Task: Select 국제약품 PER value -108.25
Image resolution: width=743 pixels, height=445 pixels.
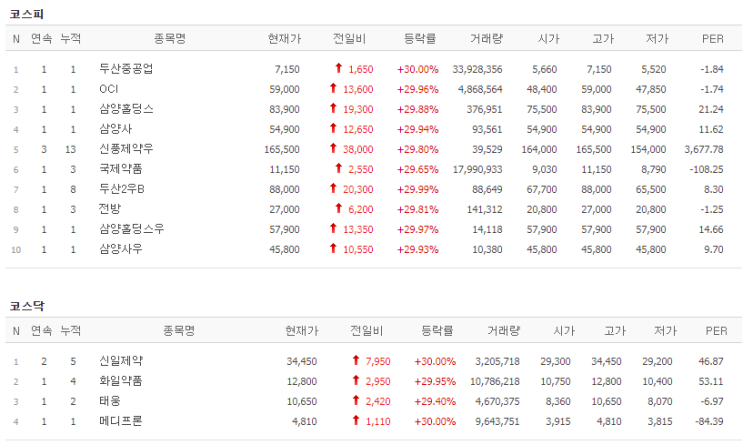Action: pyautogui.click(x=707, y=169)
